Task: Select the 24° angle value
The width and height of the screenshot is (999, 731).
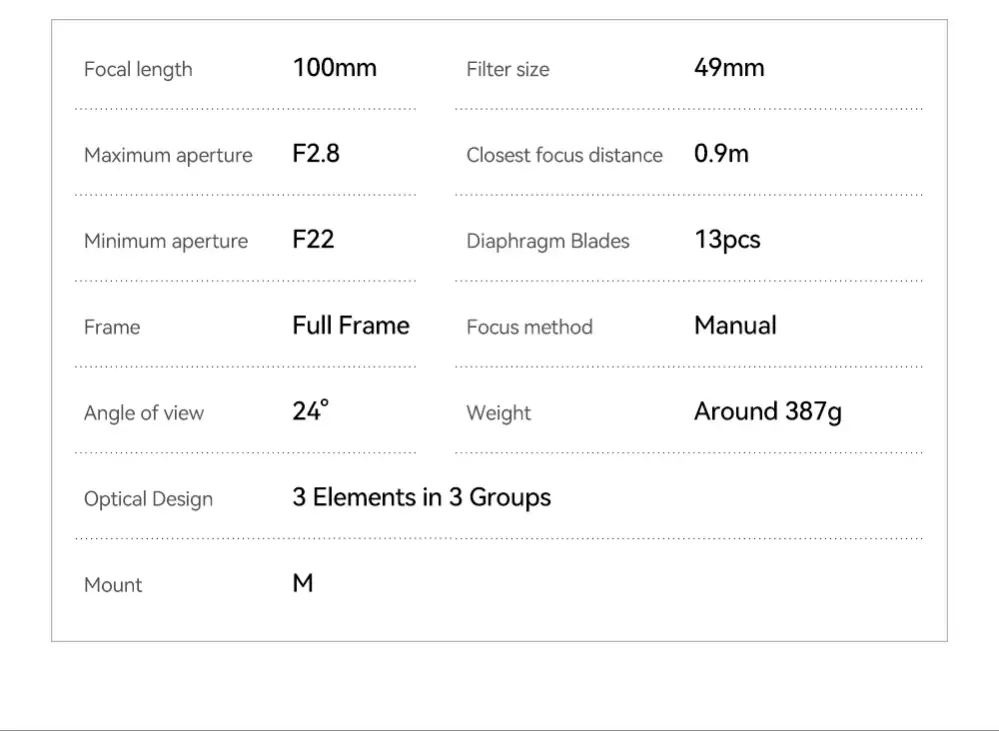Action: click(310, 411)
